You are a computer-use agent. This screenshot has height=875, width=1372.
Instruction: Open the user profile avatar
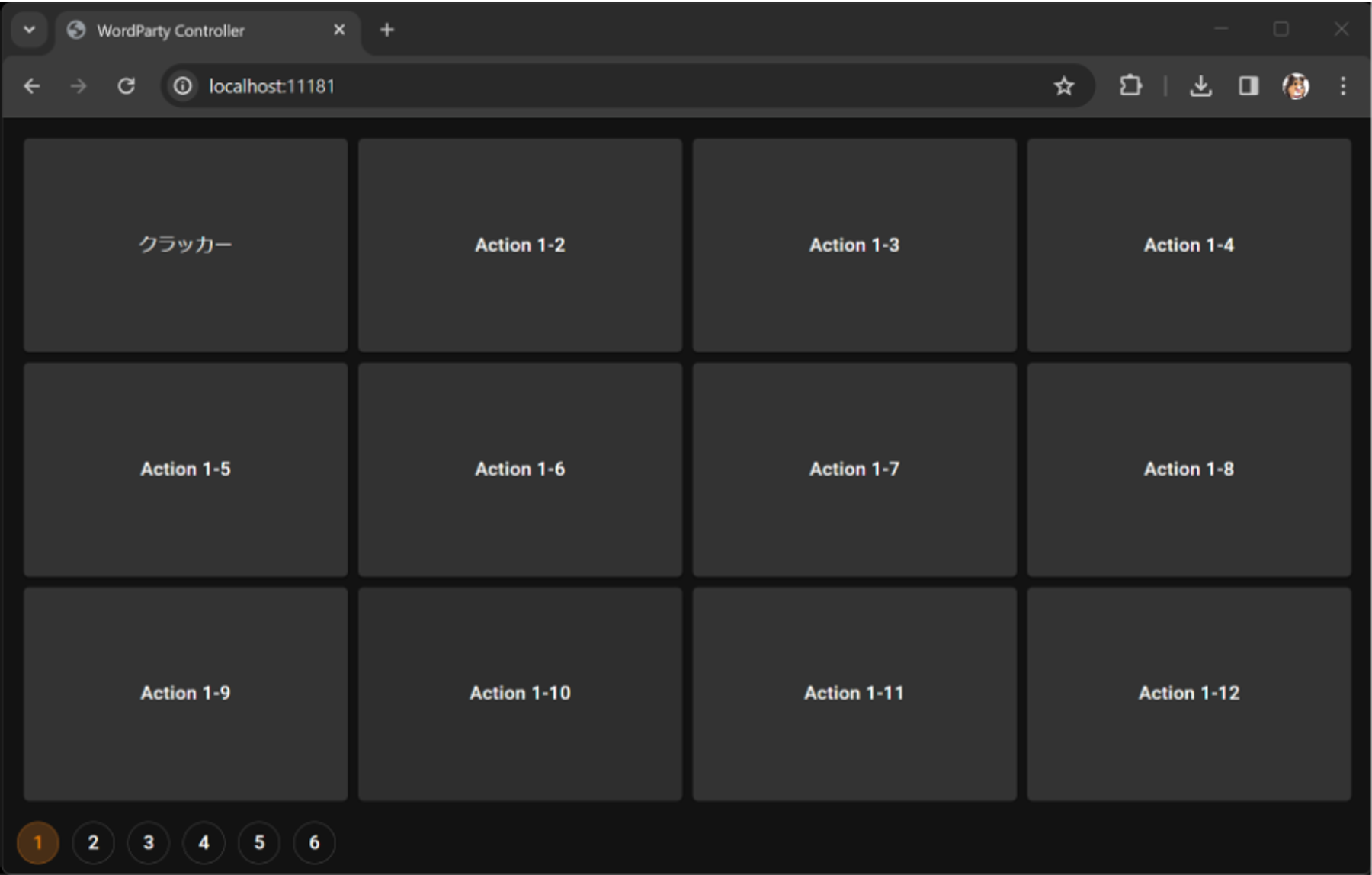[1296, 86]
